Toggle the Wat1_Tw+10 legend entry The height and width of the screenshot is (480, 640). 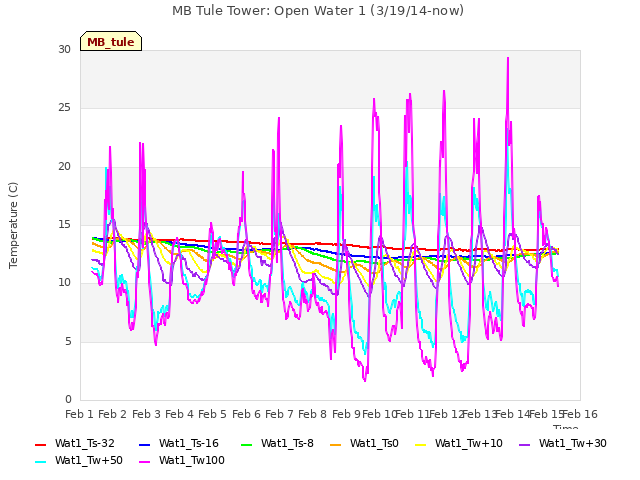tap(459, 444)
